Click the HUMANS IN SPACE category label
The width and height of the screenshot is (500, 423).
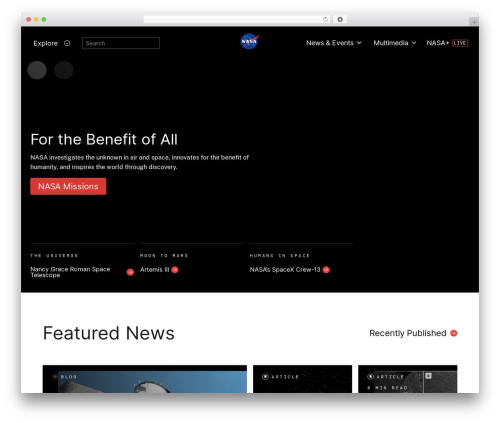point(280,256)
